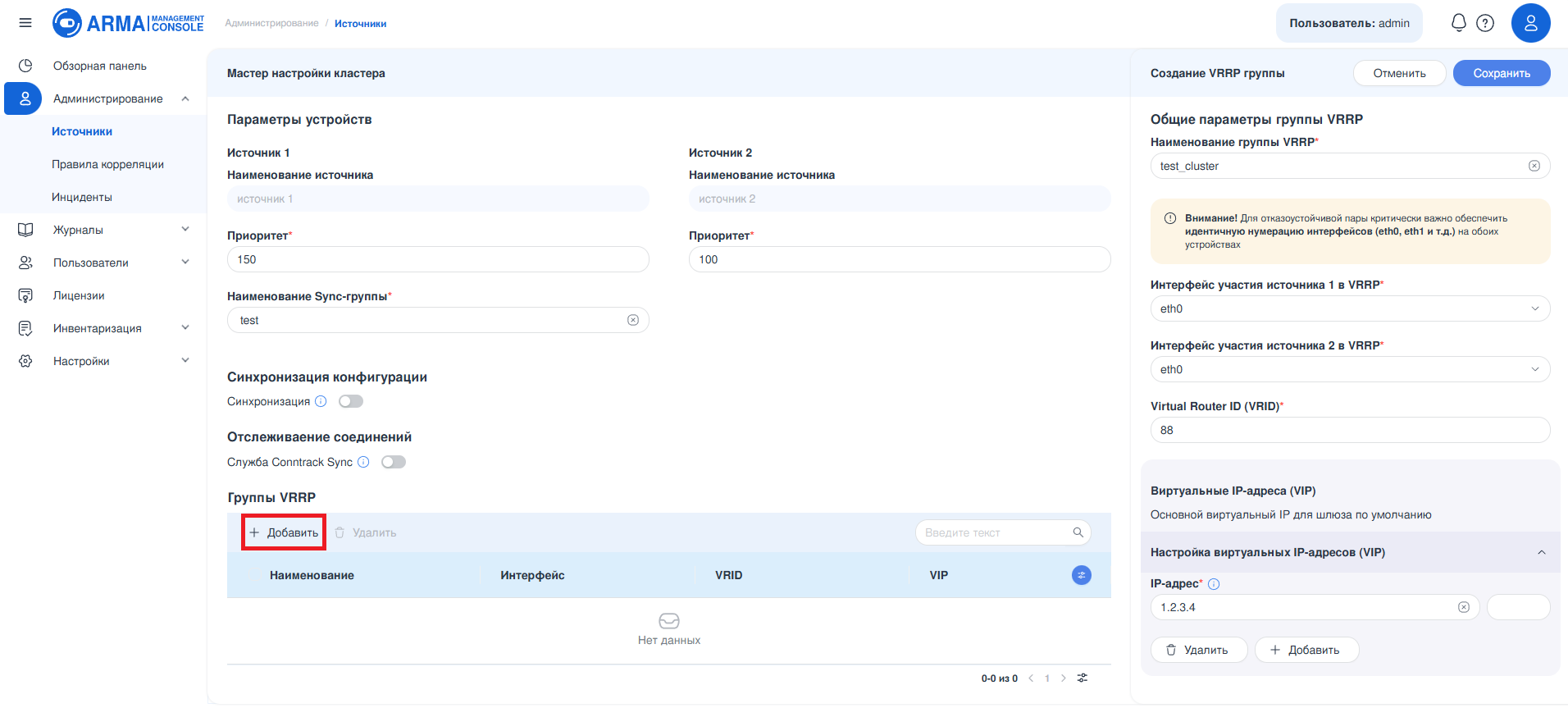Show info about Синхронизация
This screenshot has width=1568, height=708.
pyautogui.click(x=321, y=401)
